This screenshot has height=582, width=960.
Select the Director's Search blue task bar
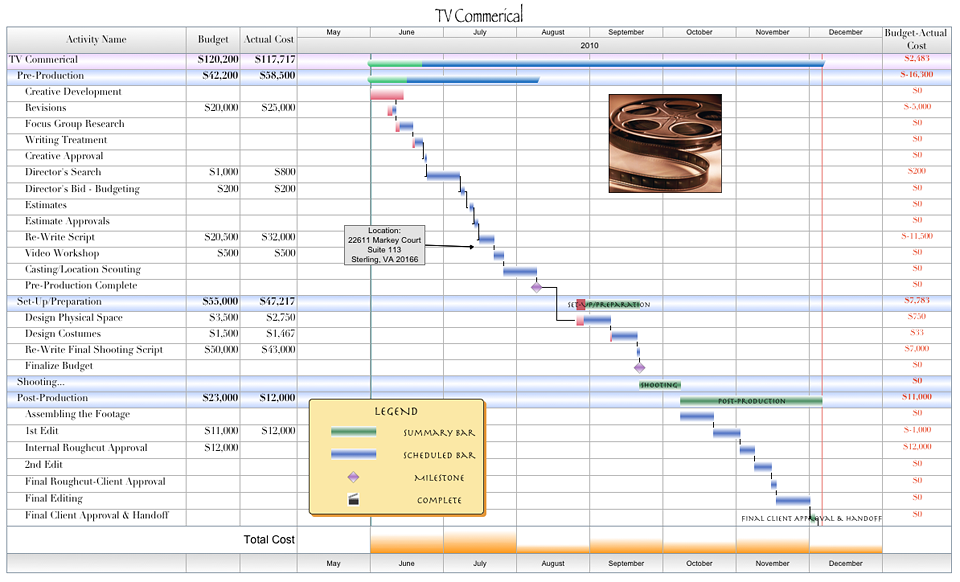pos(443,175)
